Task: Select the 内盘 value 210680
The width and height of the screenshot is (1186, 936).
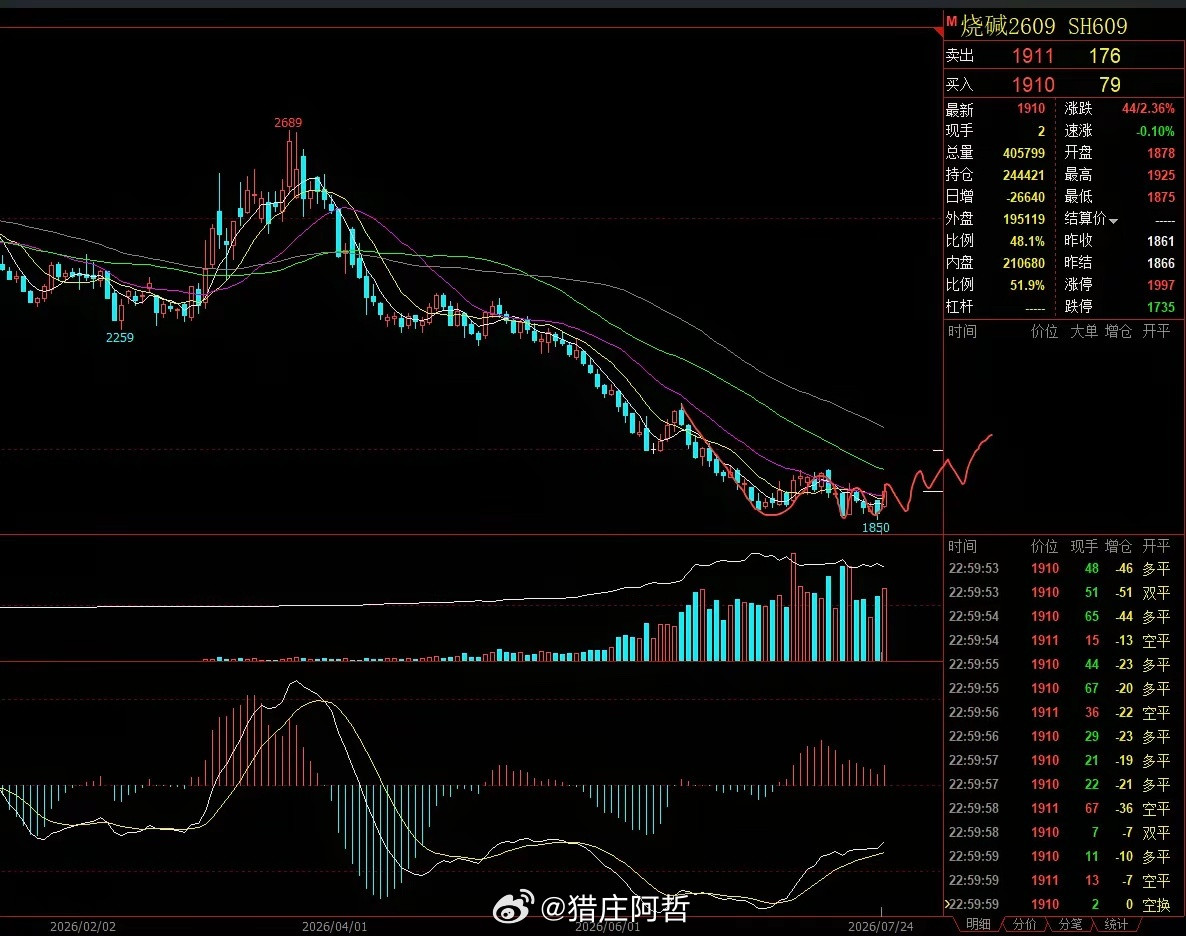Action: pyautogui.click(x=1023, y=263)
